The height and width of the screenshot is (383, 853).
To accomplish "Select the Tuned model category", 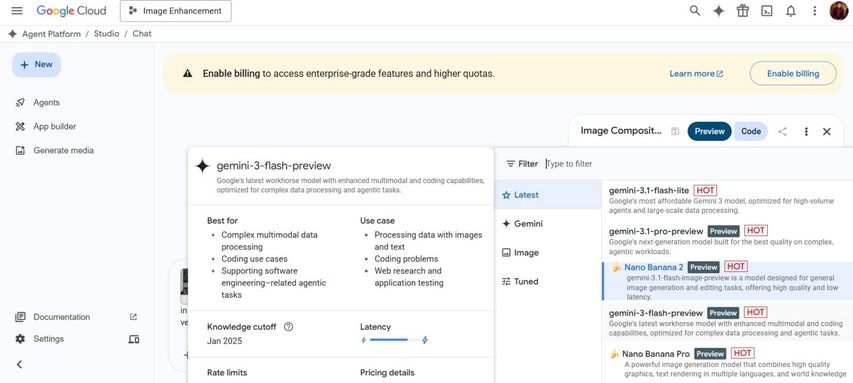I will tap(548, 281).
